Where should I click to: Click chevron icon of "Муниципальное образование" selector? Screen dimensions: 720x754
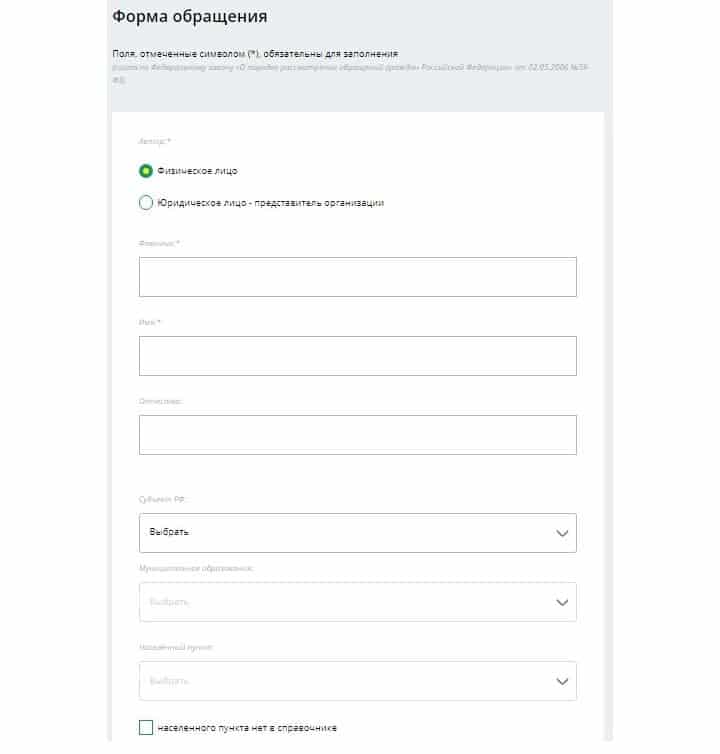(x=561, y=602)
